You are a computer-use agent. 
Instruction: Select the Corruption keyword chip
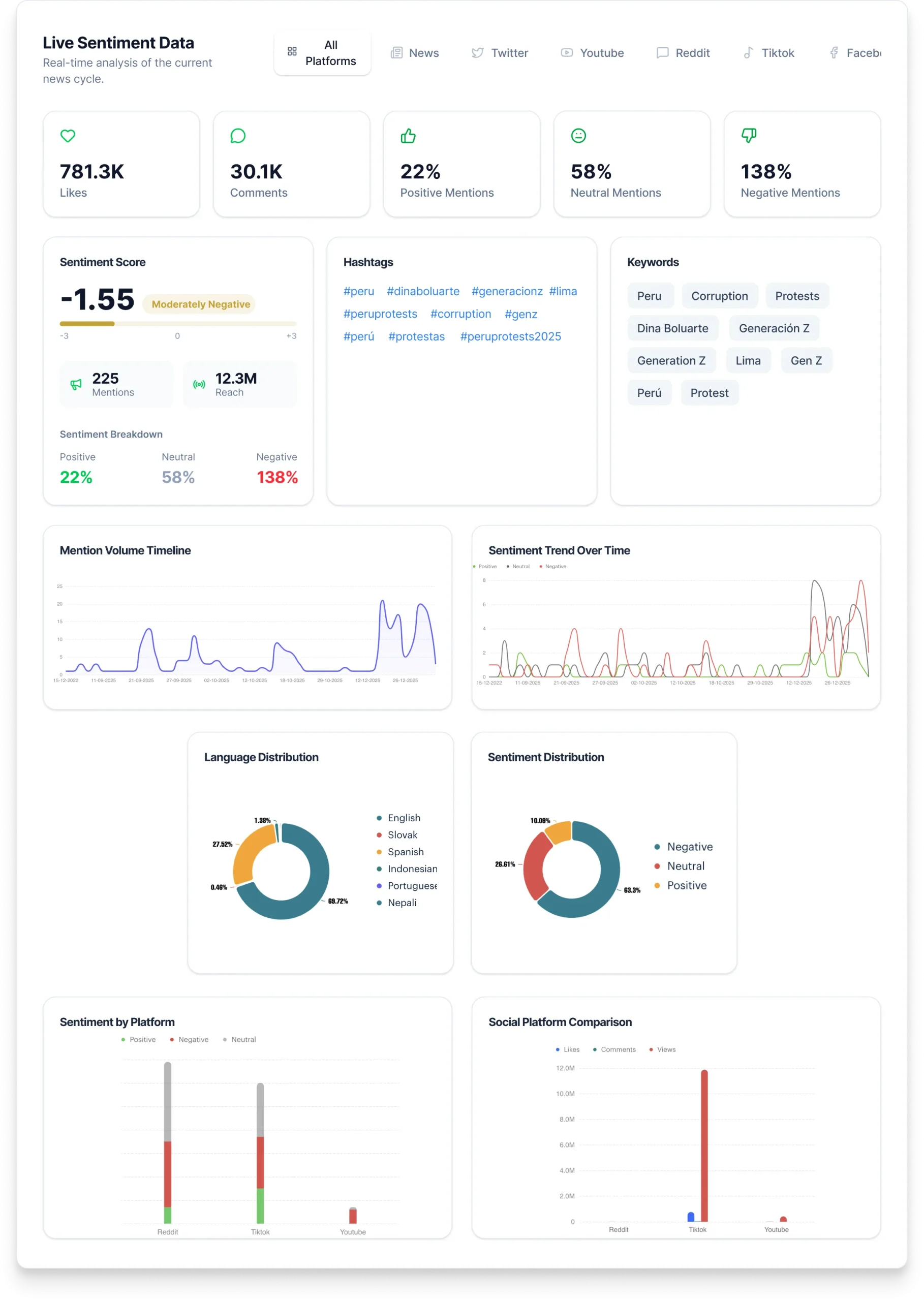(719, 296)
